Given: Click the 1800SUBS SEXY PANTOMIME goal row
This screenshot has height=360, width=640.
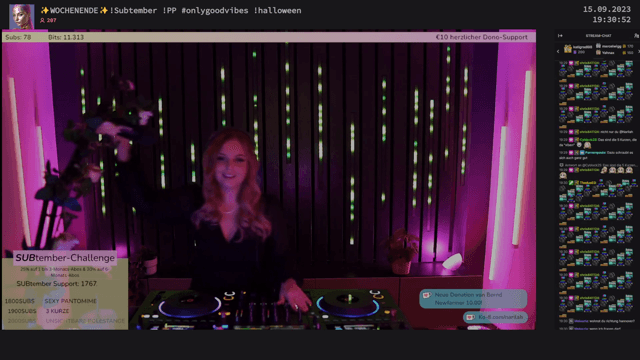Looking at the screenshot, I should pyautogui.click(x=51, y=301).
